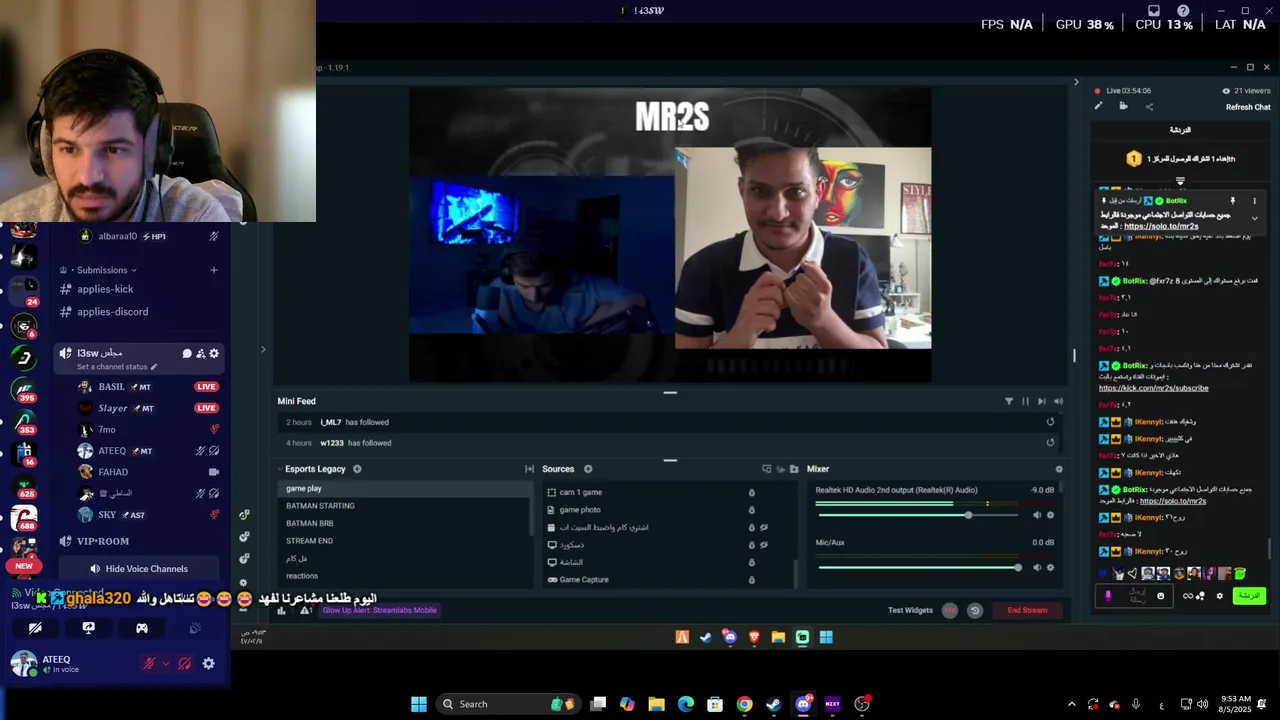Add a channel to the Submissions category
Image resolution: width=1280 pixels, height=720 pixels.
coord(213,270)
